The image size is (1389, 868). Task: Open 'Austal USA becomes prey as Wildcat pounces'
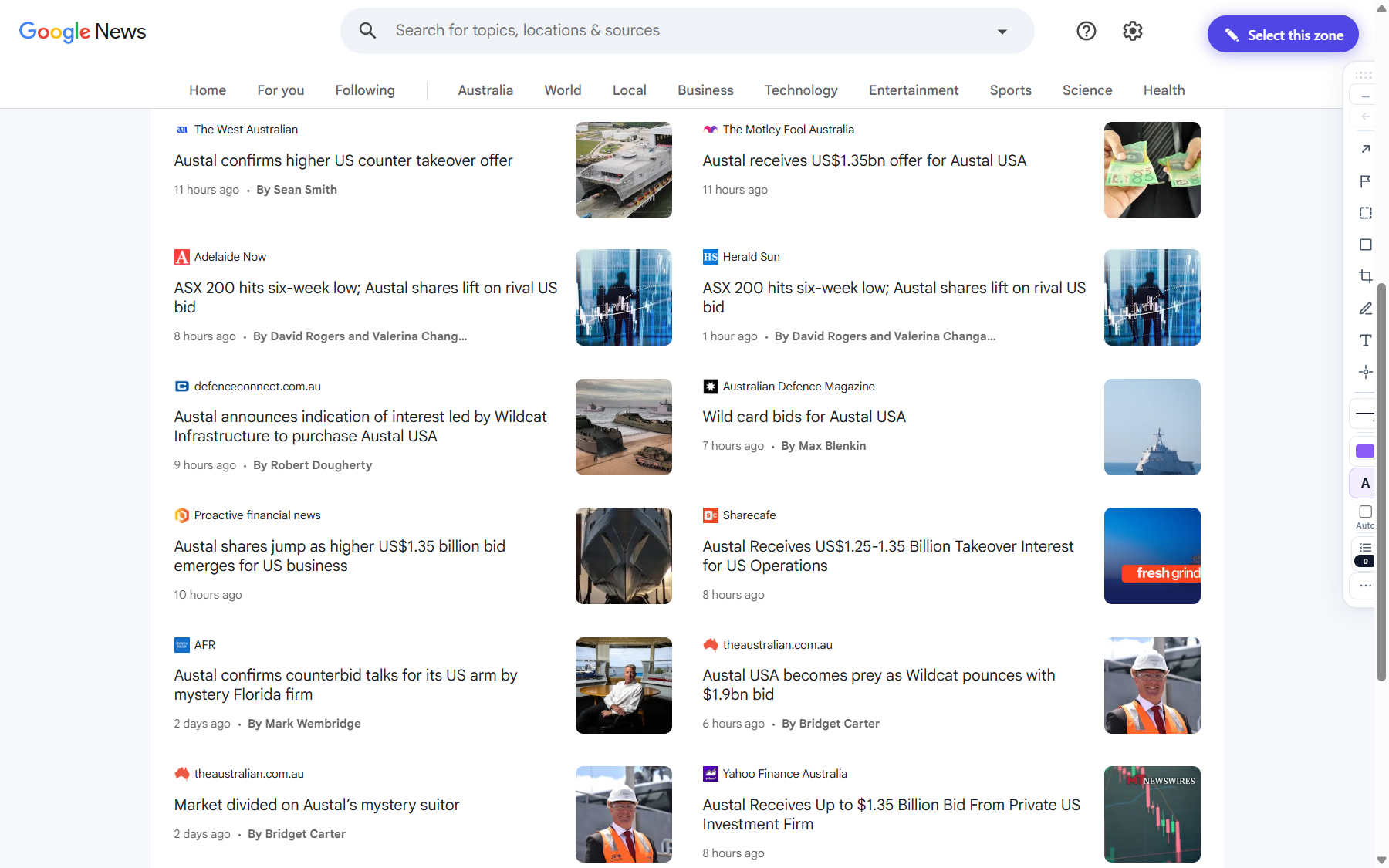879,685
